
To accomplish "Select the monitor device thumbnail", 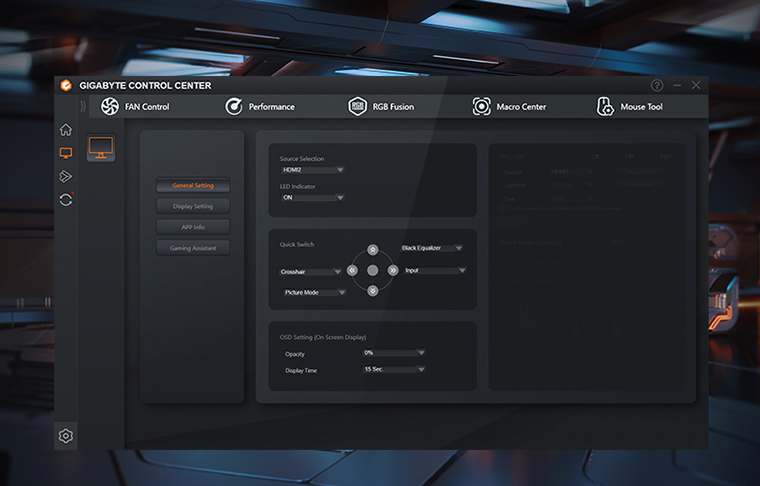I will [101, 148].
